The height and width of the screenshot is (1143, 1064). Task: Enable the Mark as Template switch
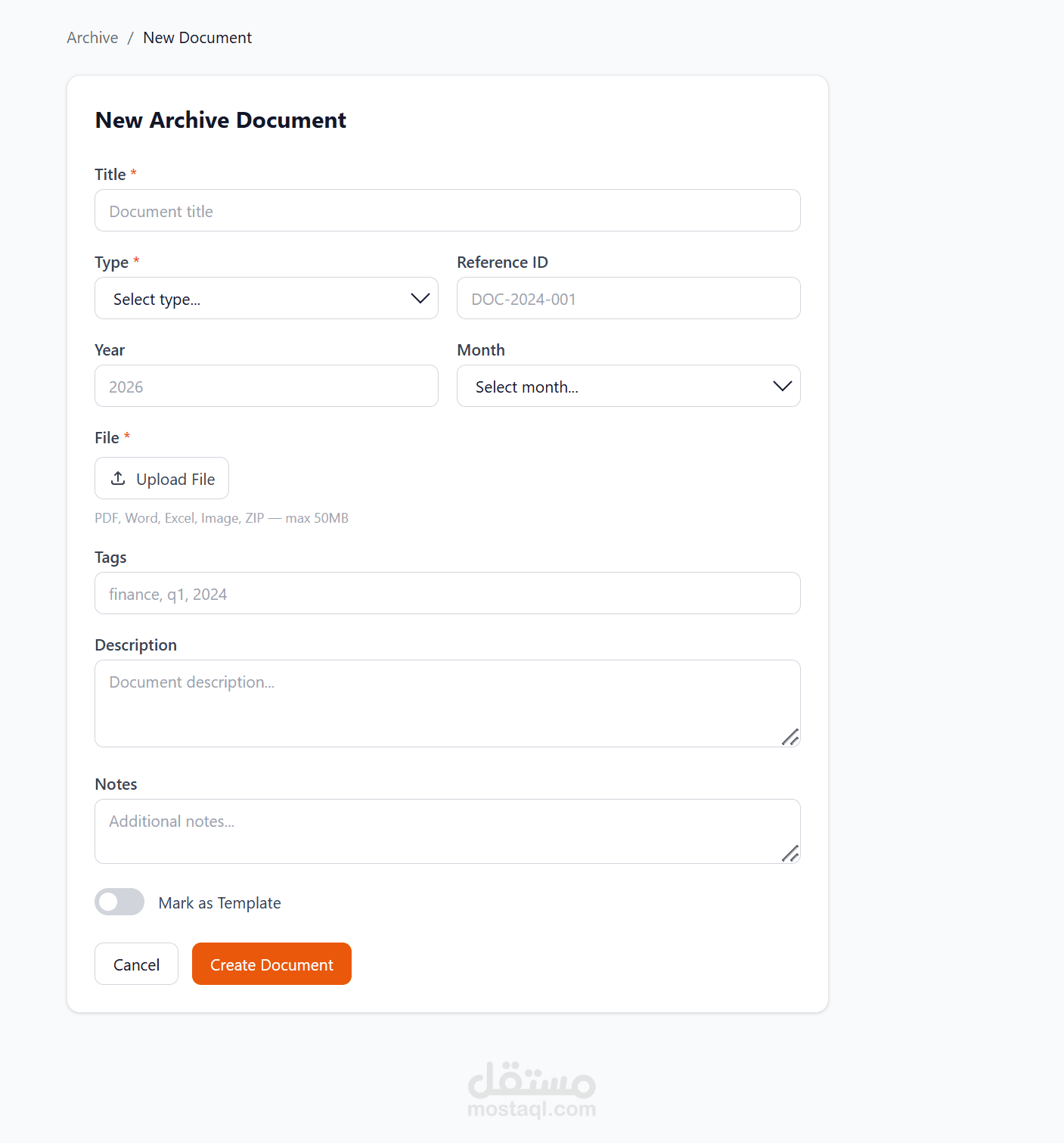coord(119,902)
